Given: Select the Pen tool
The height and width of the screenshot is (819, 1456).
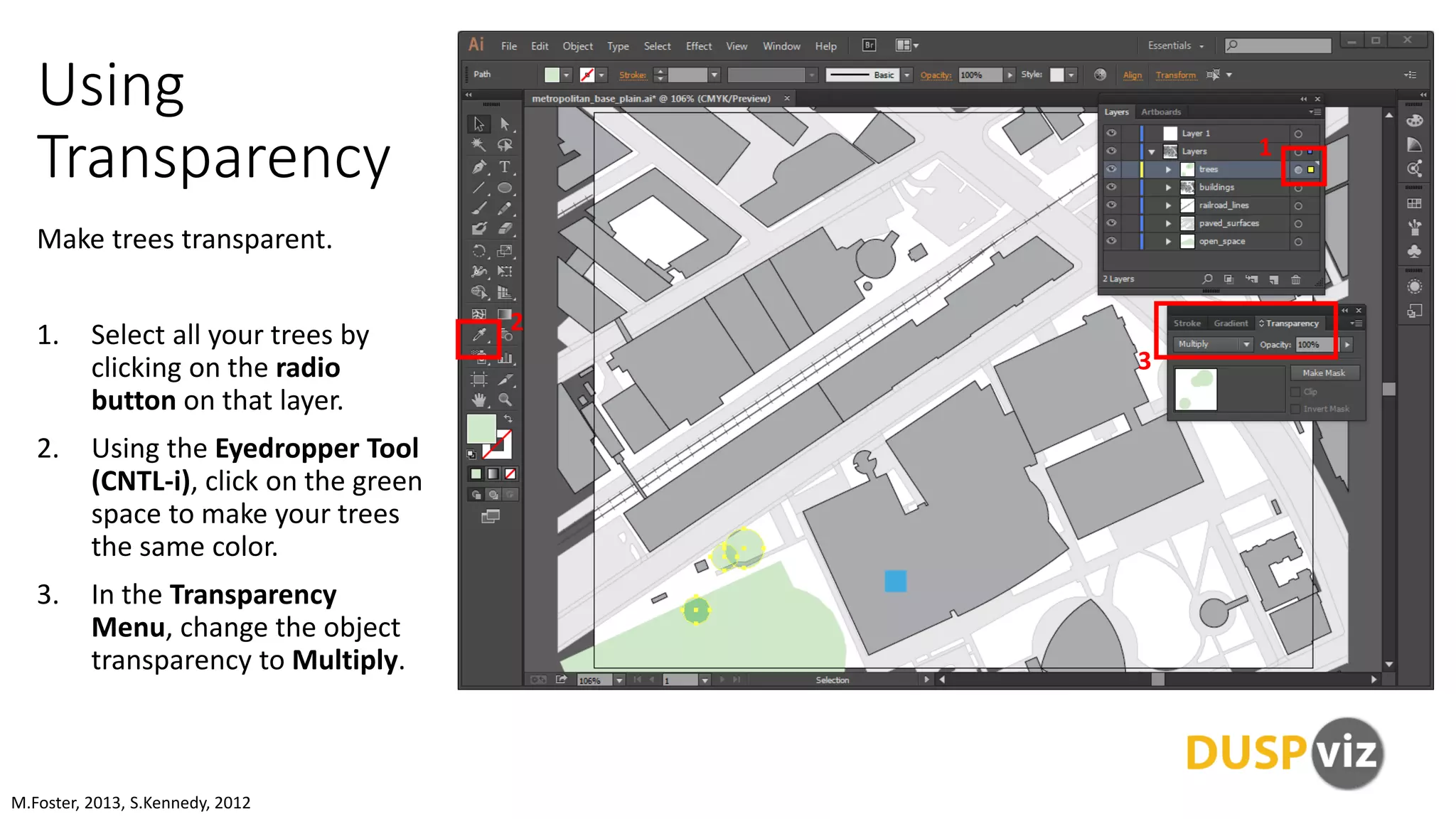Looking at the screenshot, I should (x=479, y=167).
